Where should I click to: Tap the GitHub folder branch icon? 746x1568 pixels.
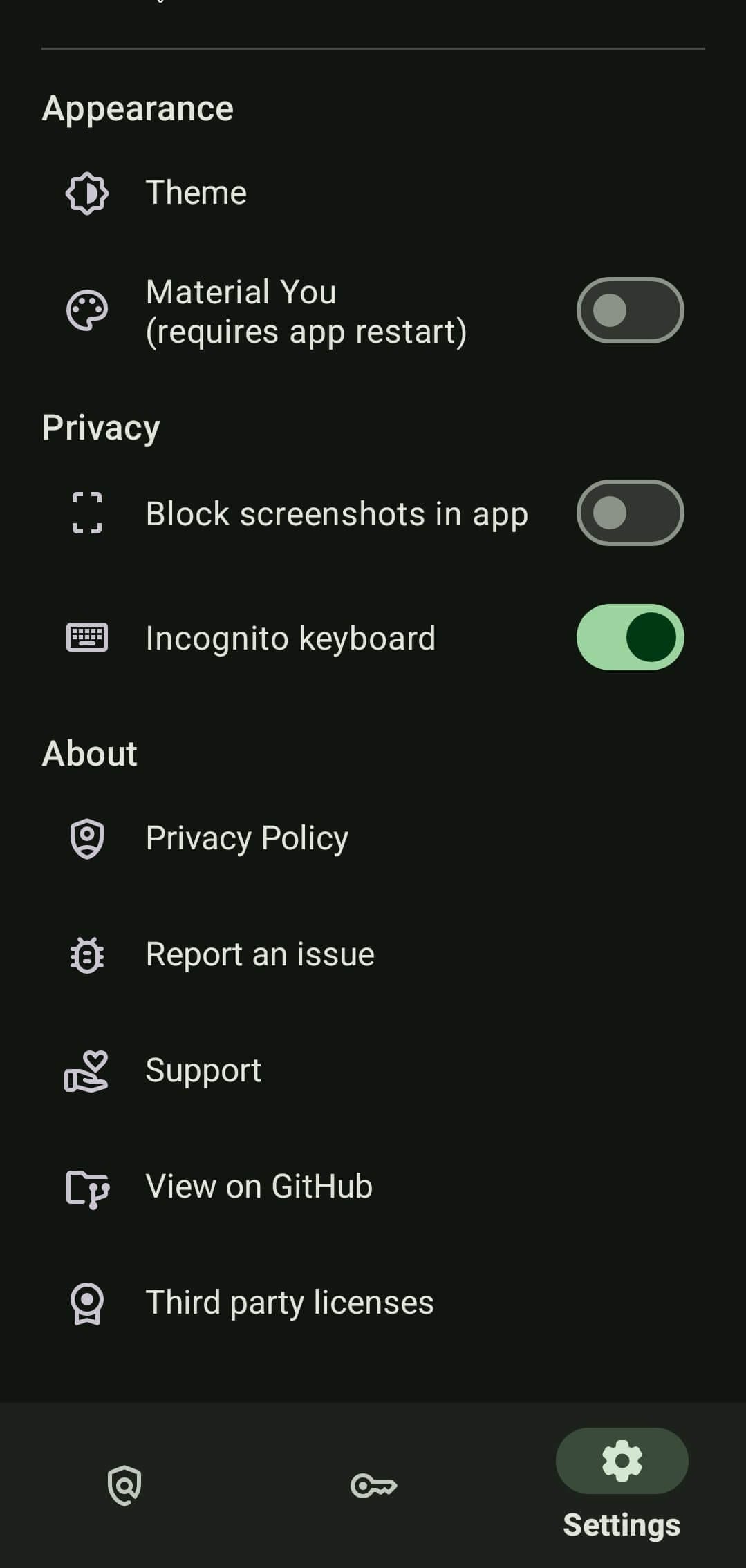pyautogui.click(x=87, y=1187)
